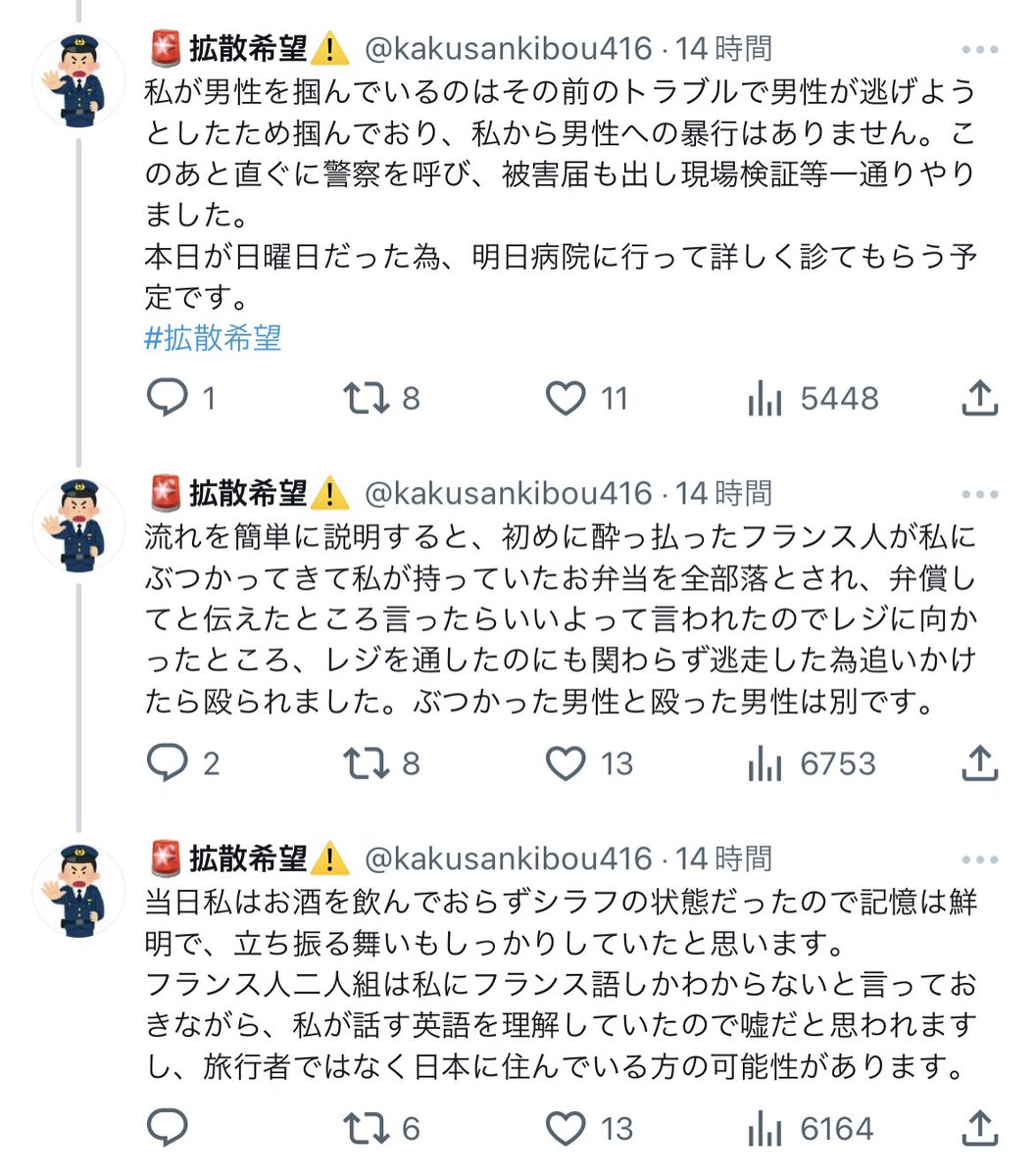Open more options on second tweet
The image size is (1036, 1176).
979,494
